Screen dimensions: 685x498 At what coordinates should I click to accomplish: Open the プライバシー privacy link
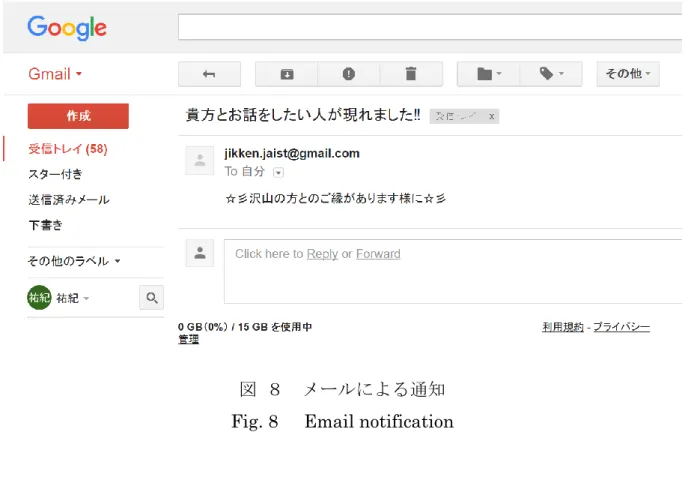pyautogui.click(x=621, y=327)
